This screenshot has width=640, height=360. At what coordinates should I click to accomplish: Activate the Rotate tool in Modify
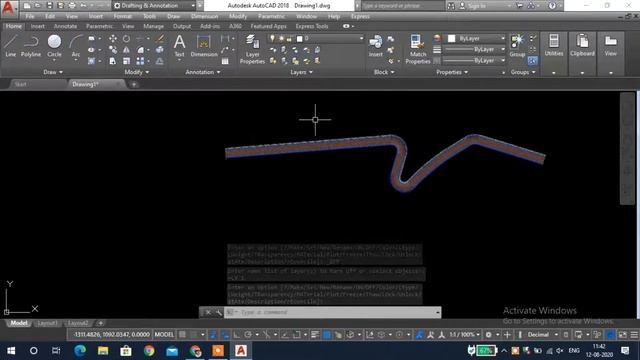pos(127,38)
